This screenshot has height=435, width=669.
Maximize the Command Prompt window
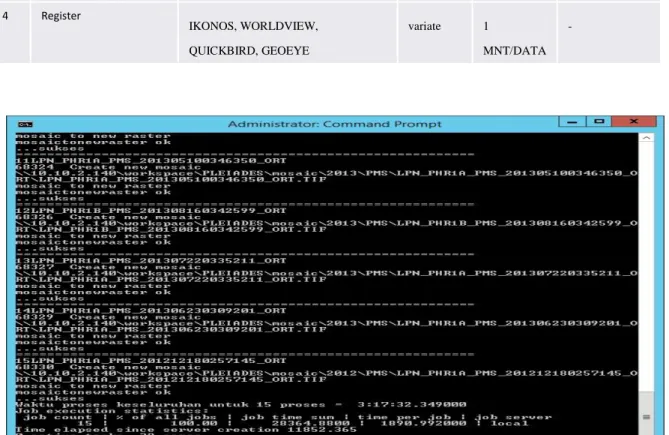point(599,122)
